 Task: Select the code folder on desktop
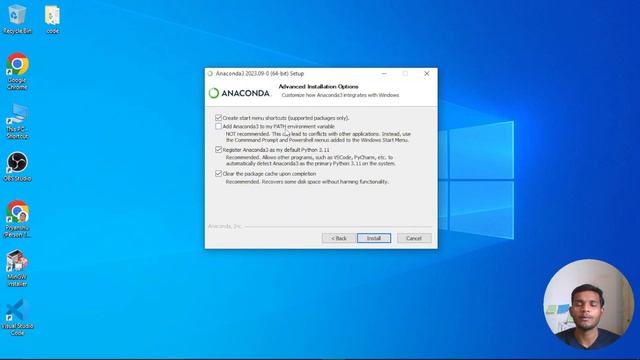tap(52, 19)
